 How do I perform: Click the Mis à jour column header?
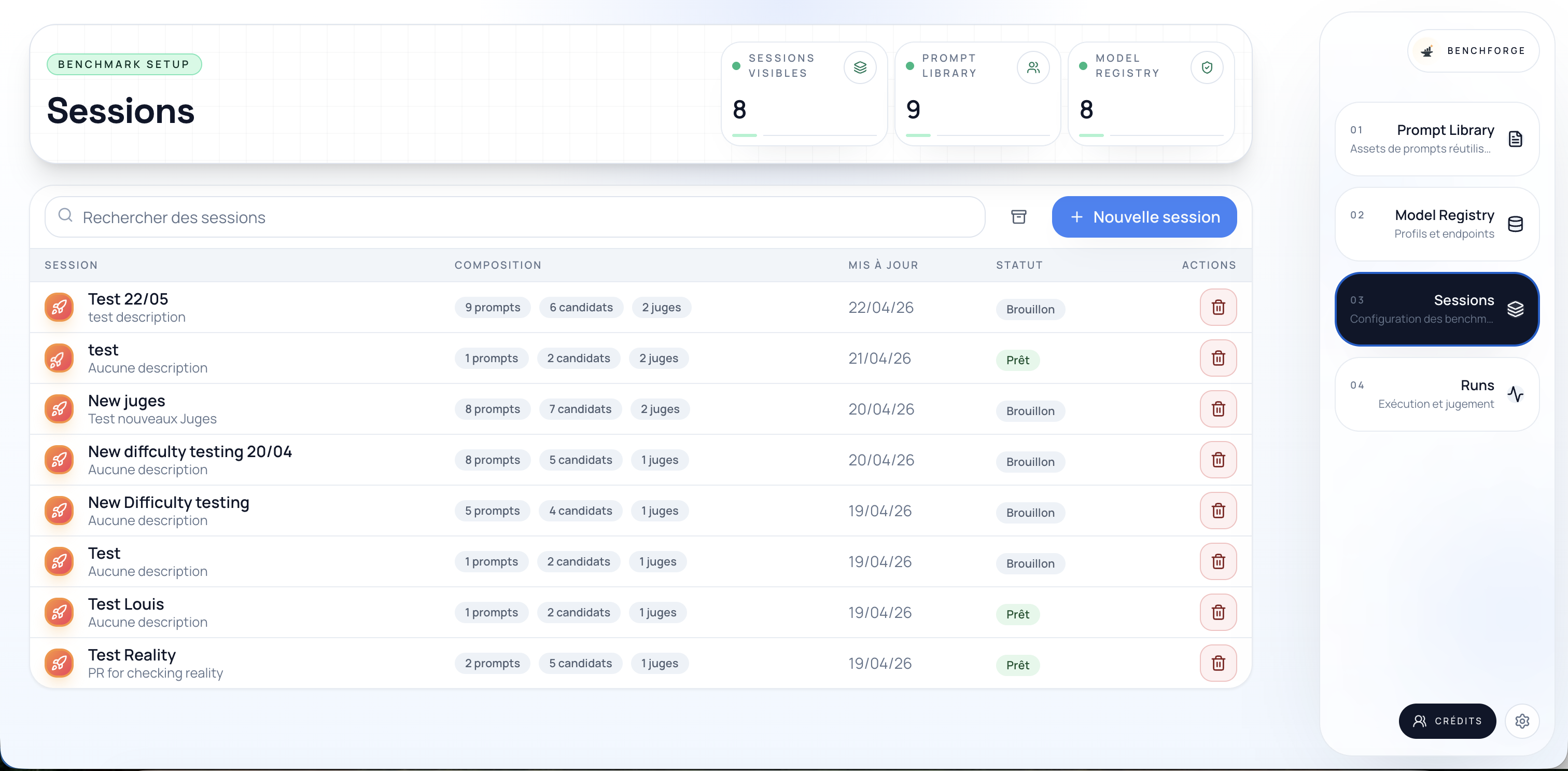[883, 265]
